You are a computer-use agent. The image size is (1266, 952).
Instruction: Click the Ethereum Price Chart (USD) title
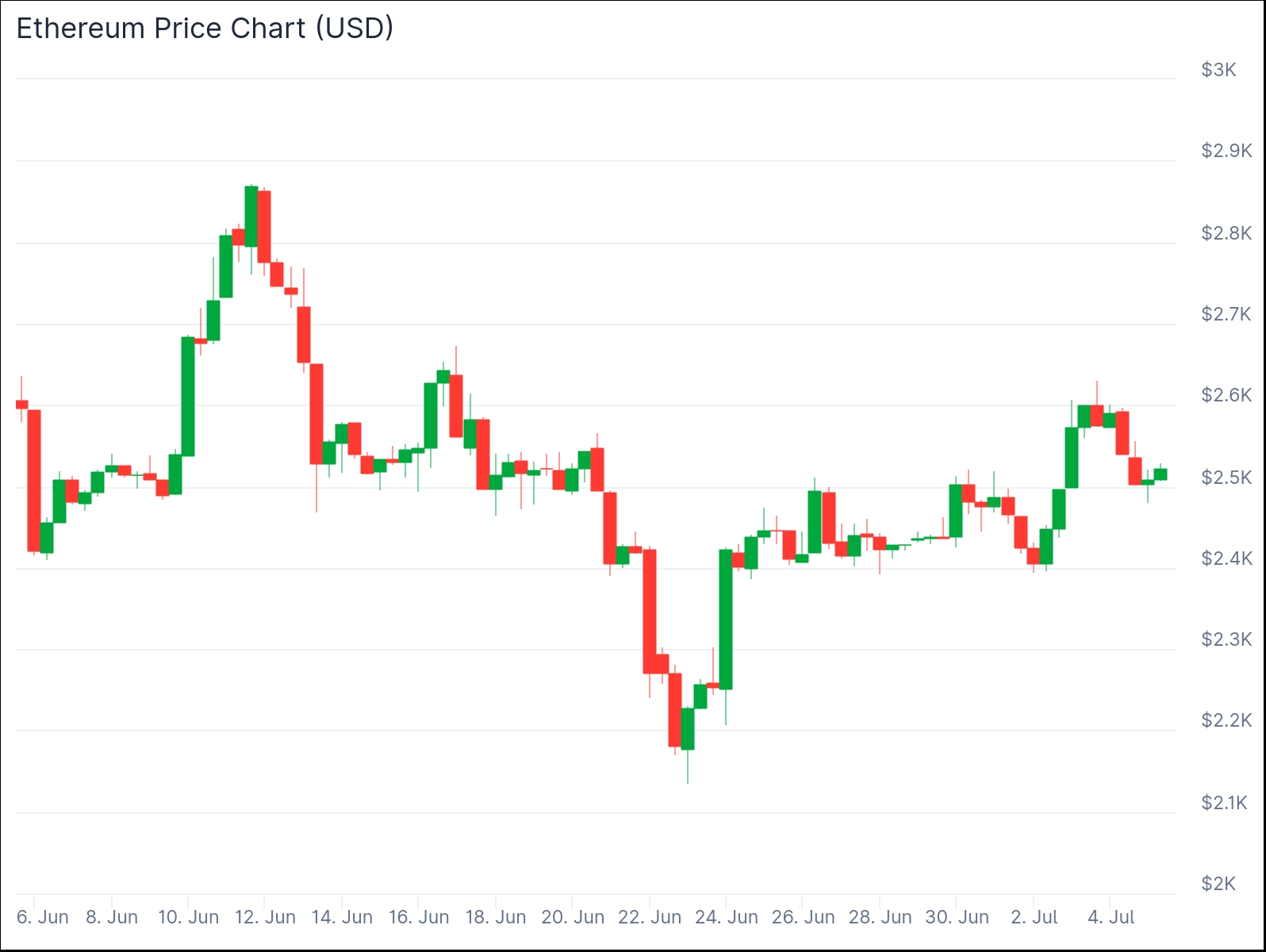[205, 29]
